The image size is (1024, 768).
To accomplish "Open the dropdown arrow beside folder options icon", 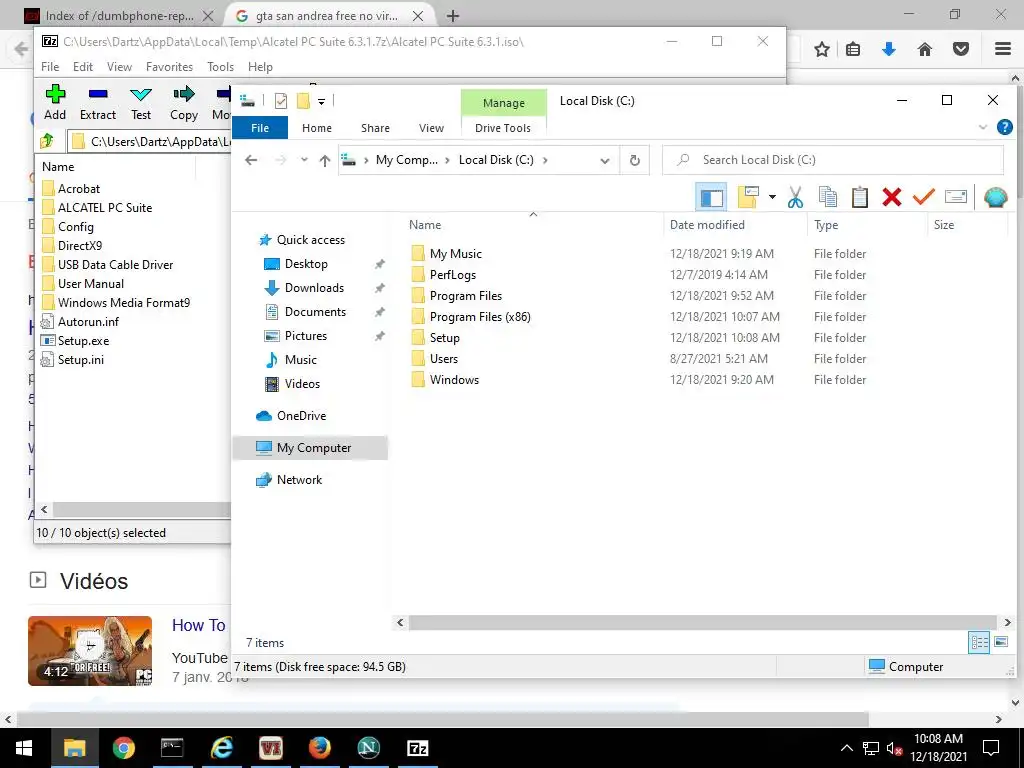I will coord(772,197).
